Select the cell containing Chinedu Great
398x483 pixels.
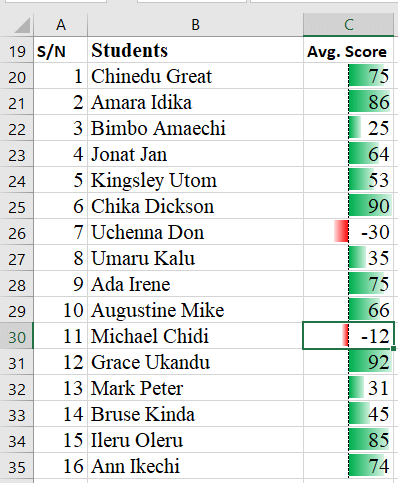(195, 76)
